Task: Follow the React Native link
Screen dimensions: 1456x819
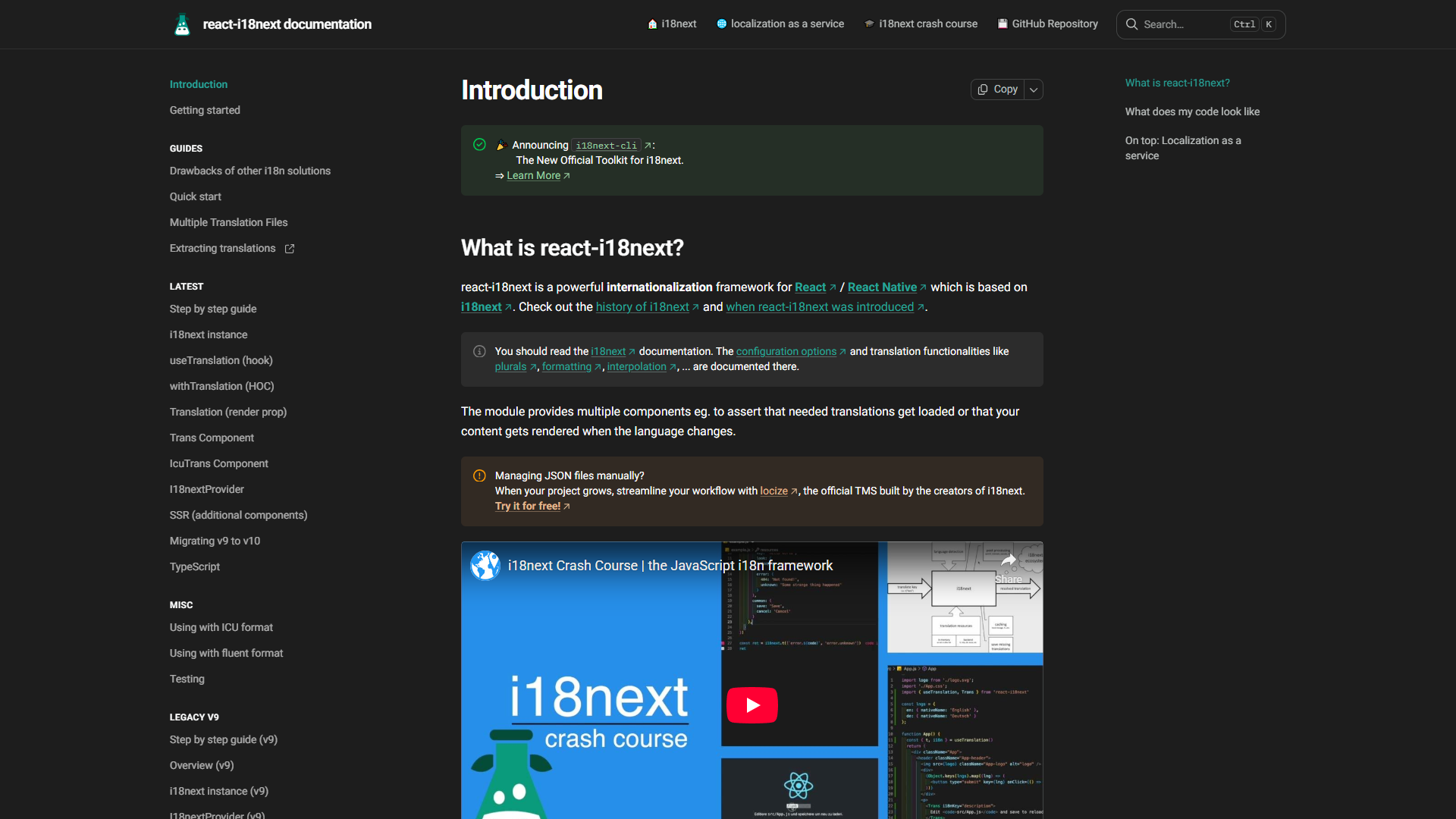Action: pos(882,287)
